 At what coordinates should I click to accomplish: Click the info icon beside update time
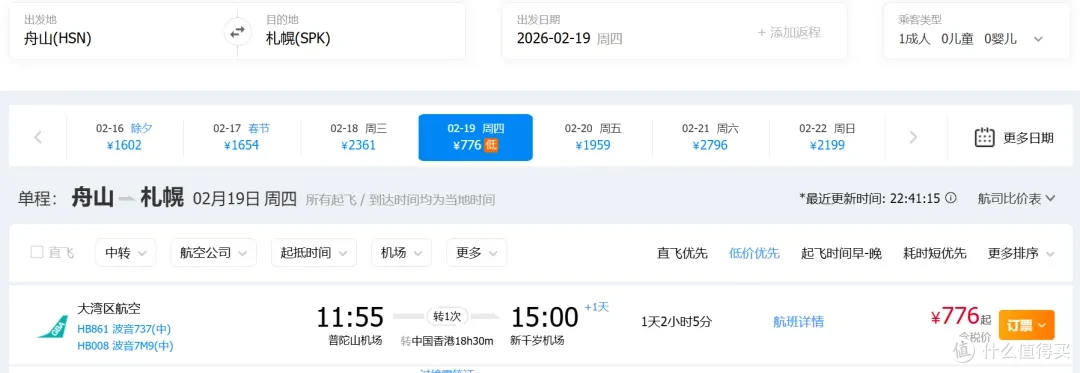point(951,198)
